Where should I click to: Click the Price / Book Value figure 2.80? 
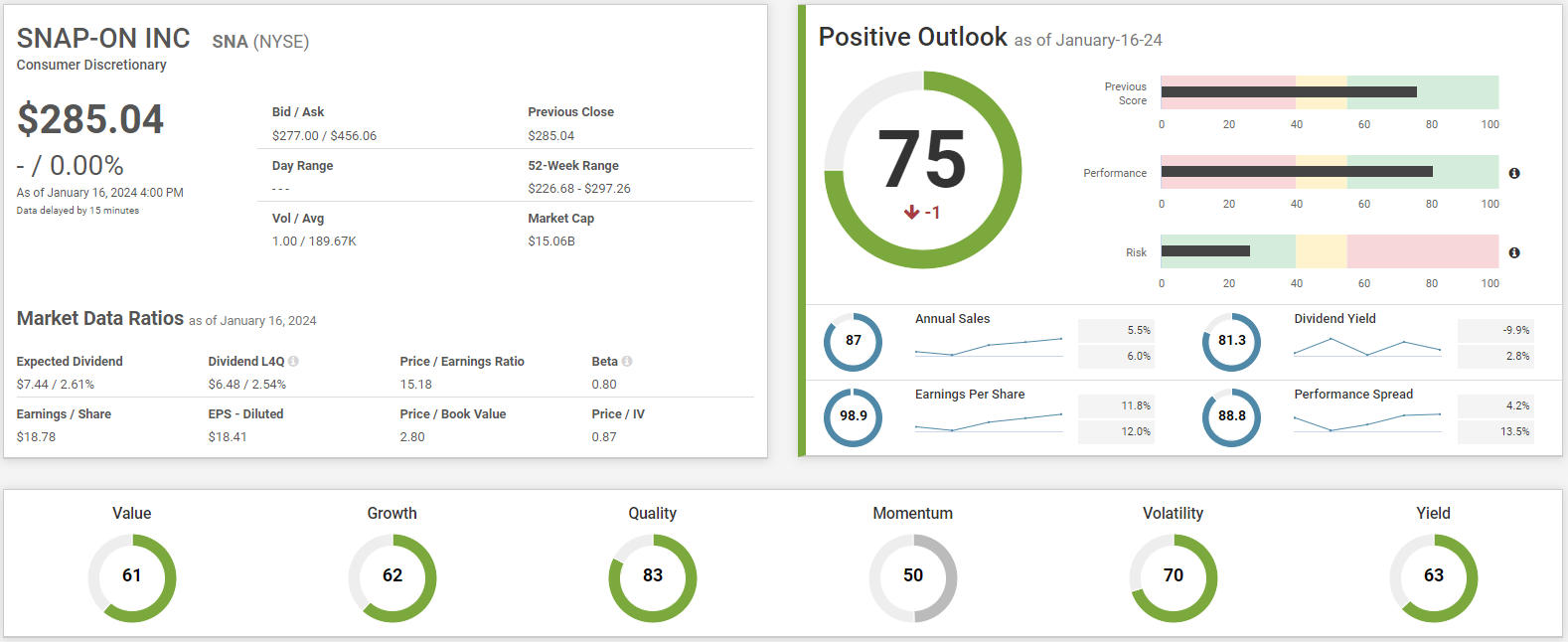(412, 436)
